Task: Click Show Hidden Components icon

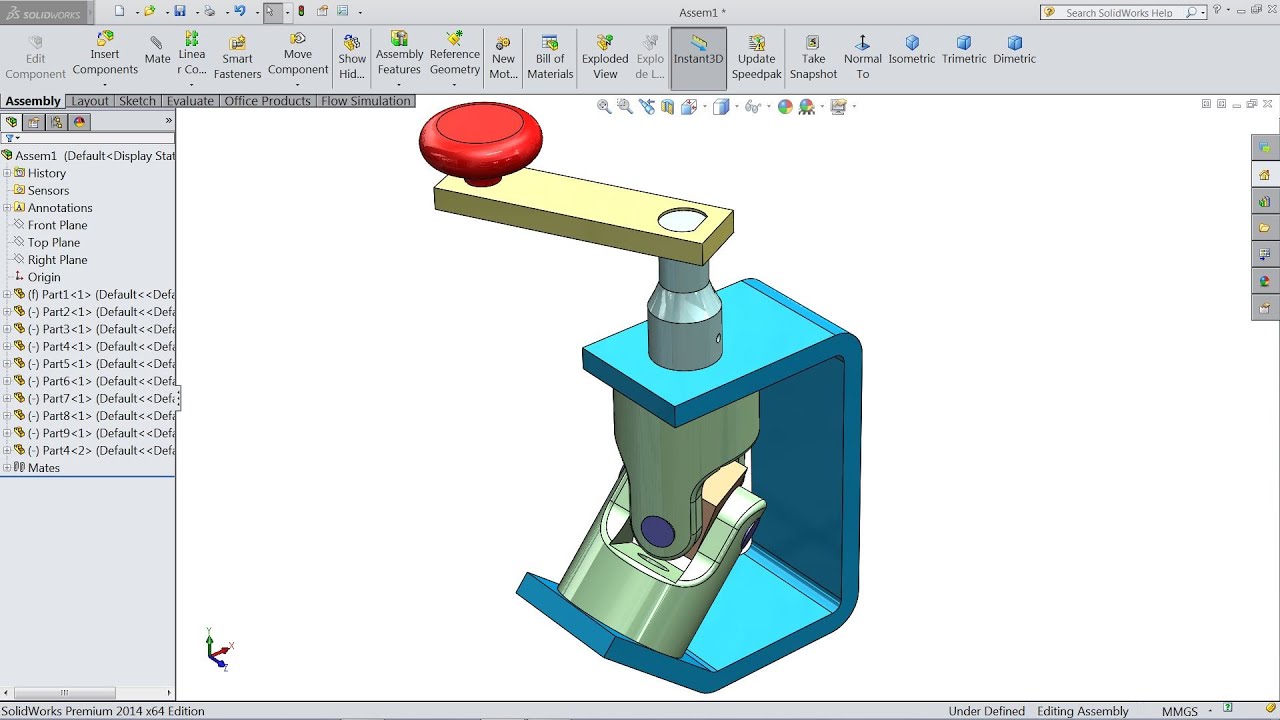Action: click(x=352, y=42)
